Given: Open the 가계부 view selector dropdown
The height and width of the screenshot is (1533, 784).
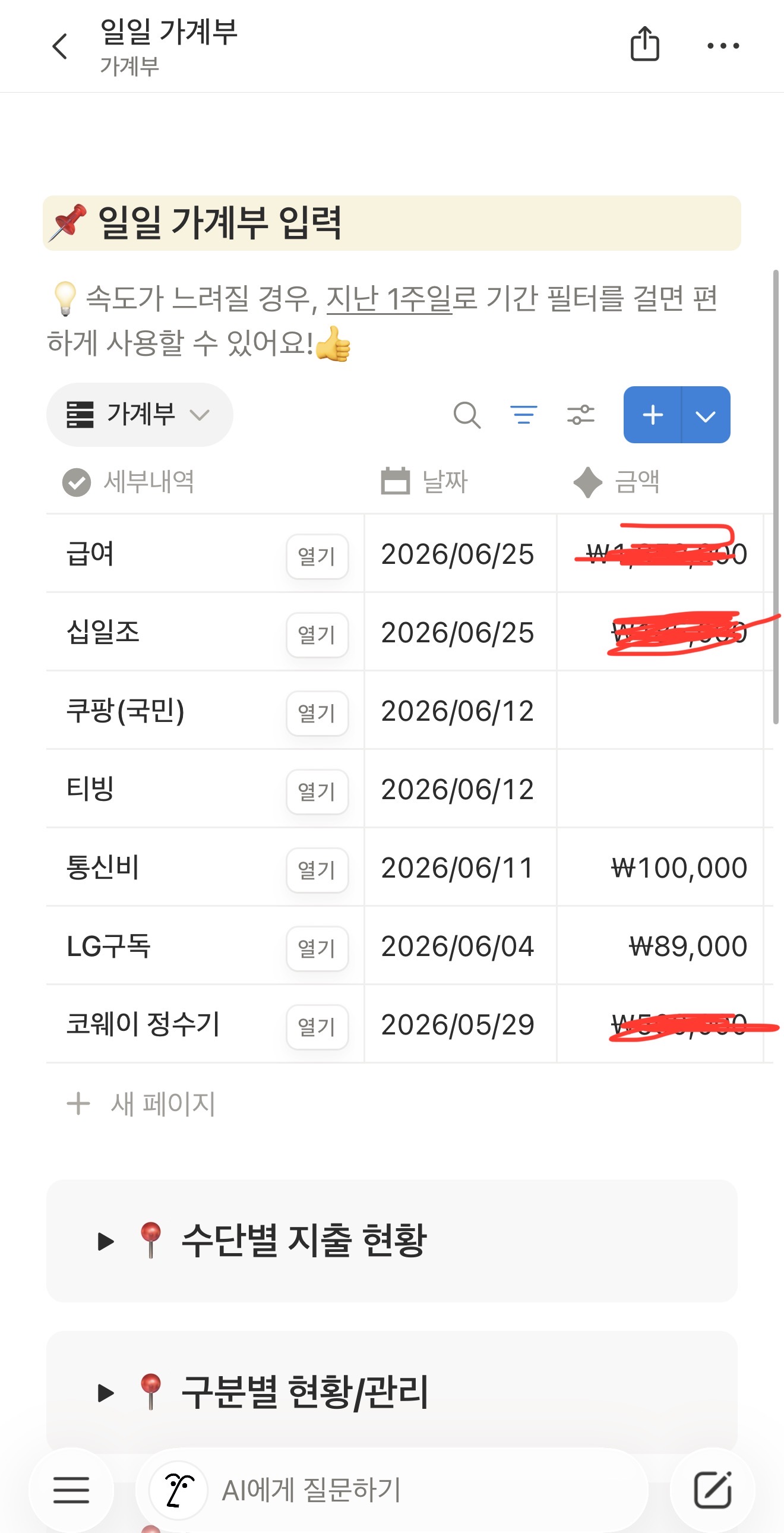Looking at the screenshot, I should tap(140, 415).
